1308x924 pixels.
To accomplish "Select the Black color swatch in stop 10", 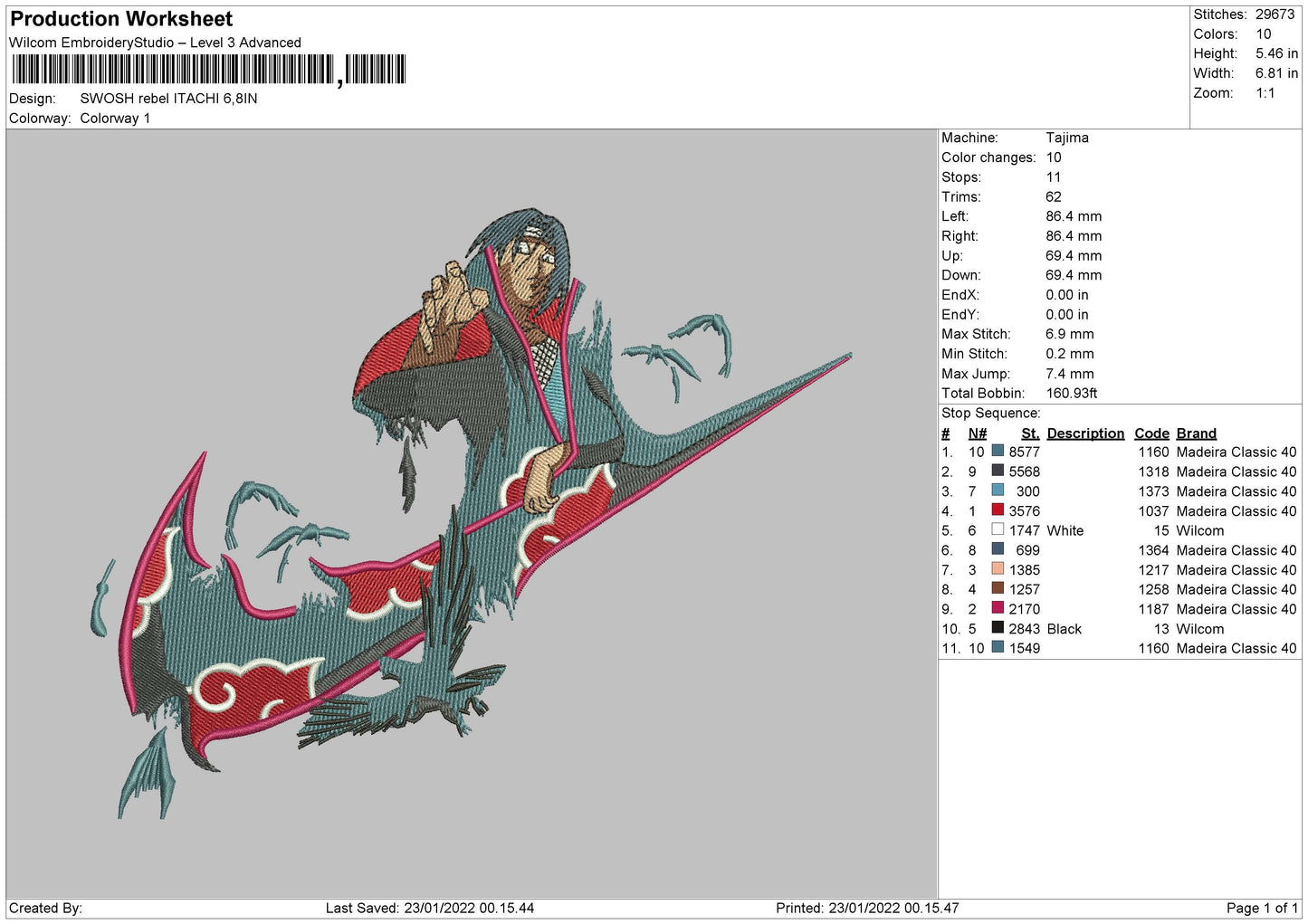I will [x=998, y=628].
